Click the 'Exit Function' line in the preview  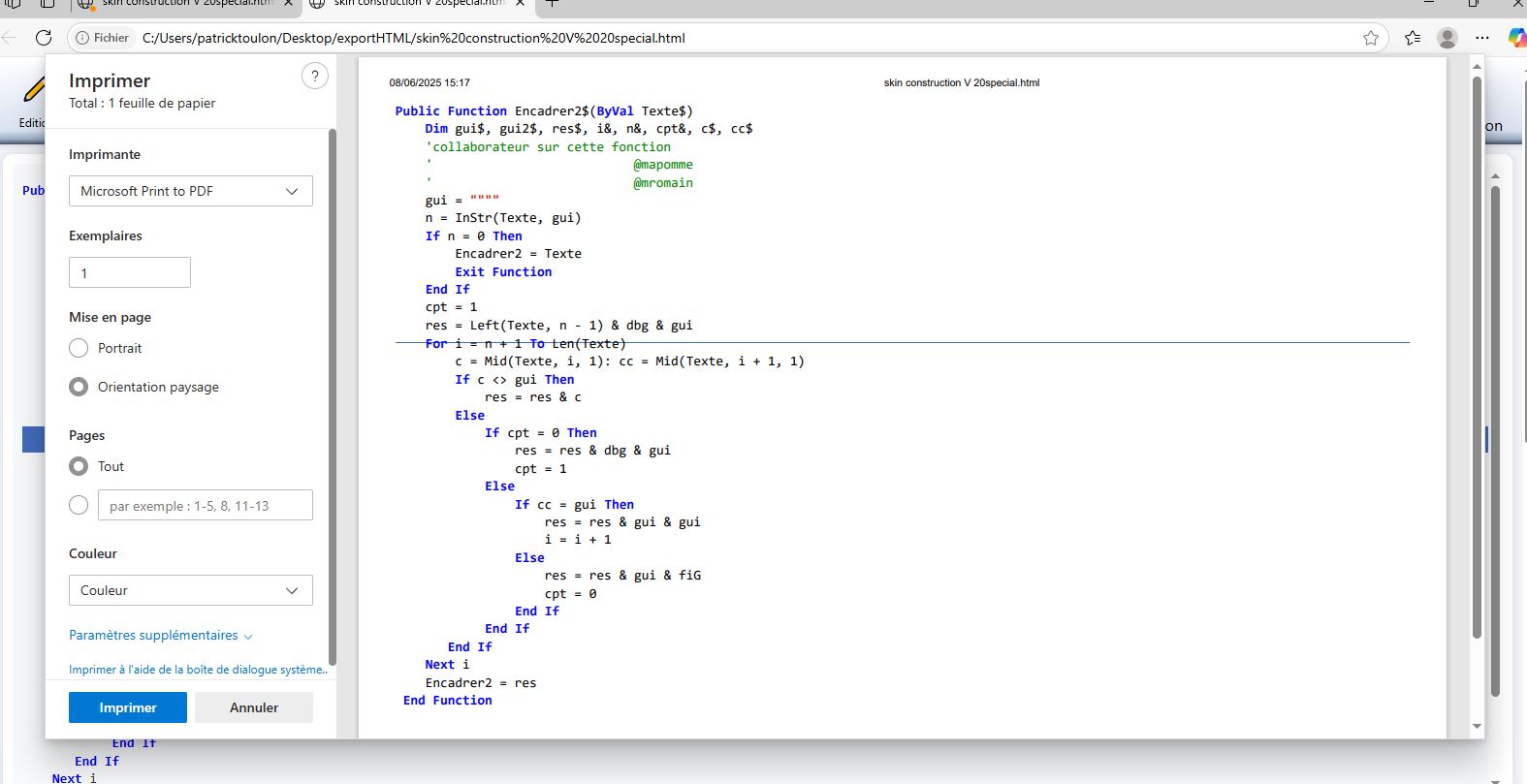click(503, 272)
